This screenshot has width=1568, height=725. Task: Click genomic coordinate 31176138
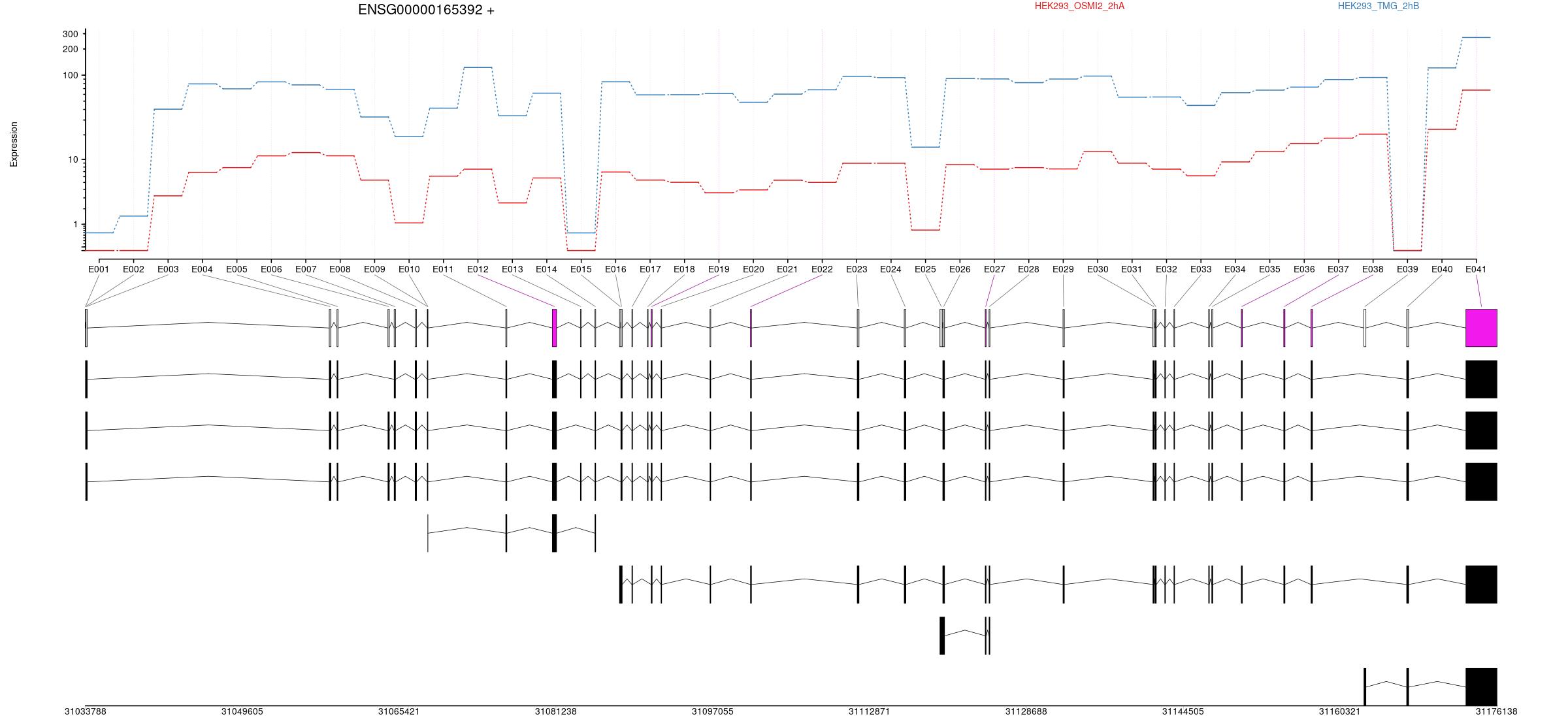click(1496, 711)
